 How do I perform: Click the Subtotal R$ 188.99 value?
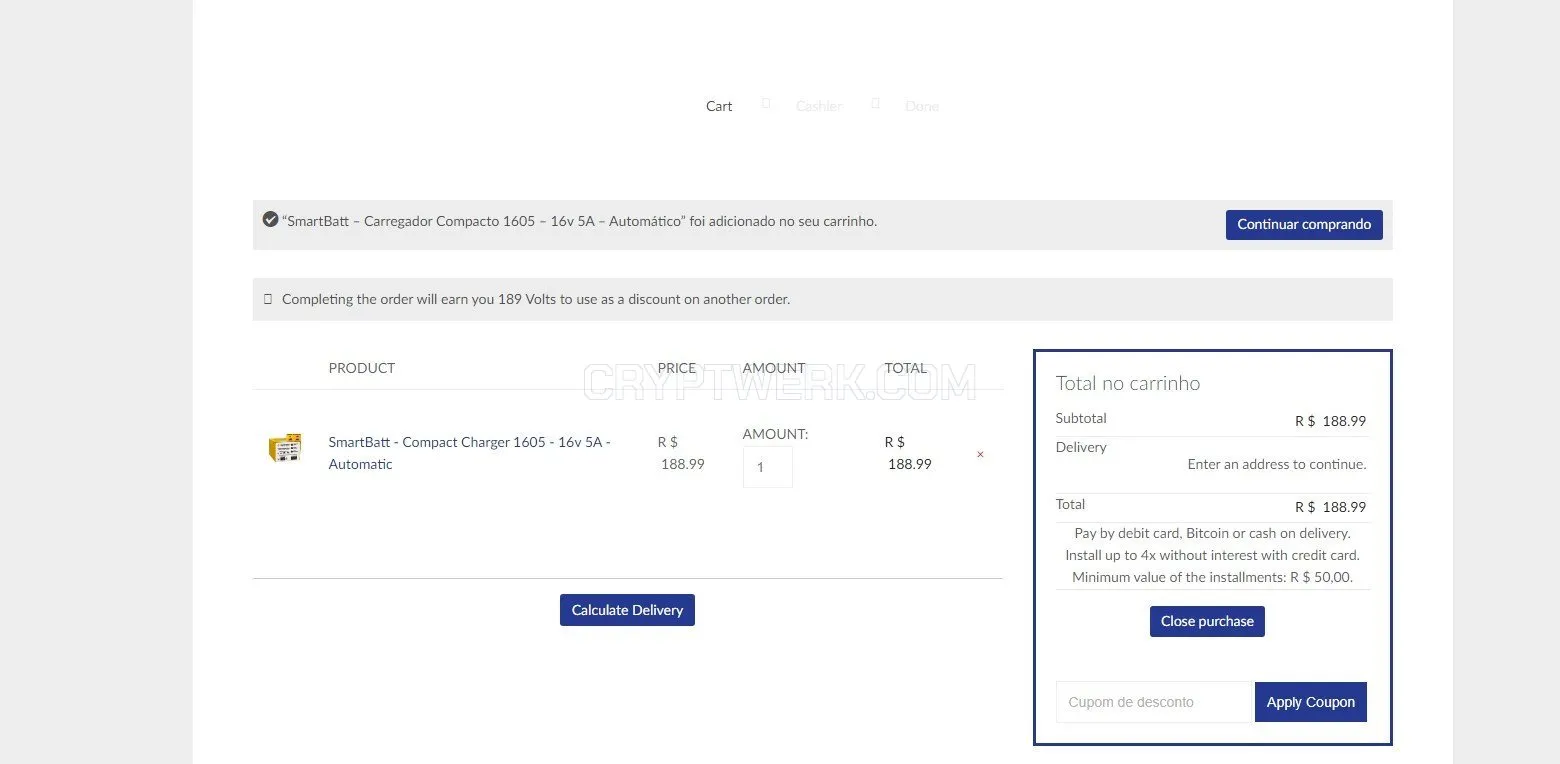point(1330,421)
